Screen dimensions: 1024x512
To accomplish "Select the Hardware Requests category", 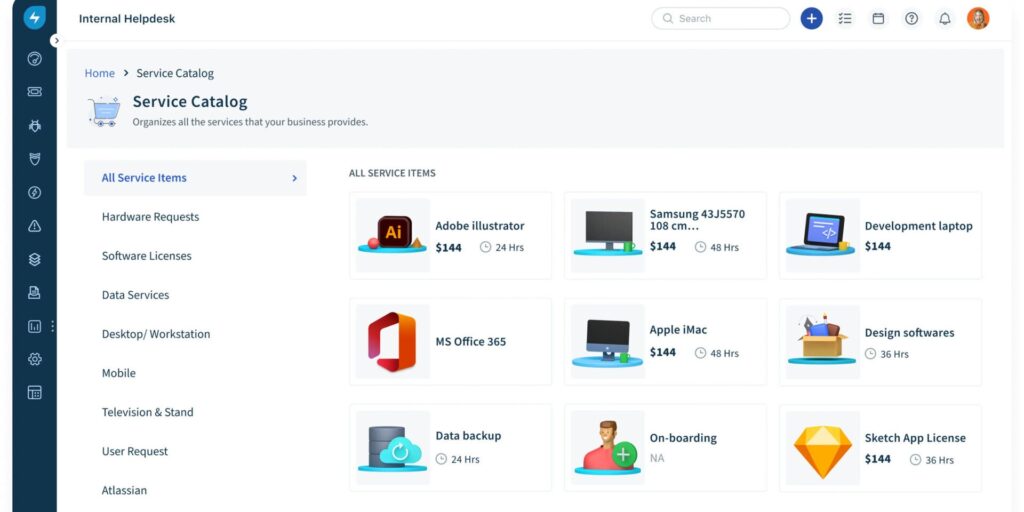I will [x=150, y=217].
